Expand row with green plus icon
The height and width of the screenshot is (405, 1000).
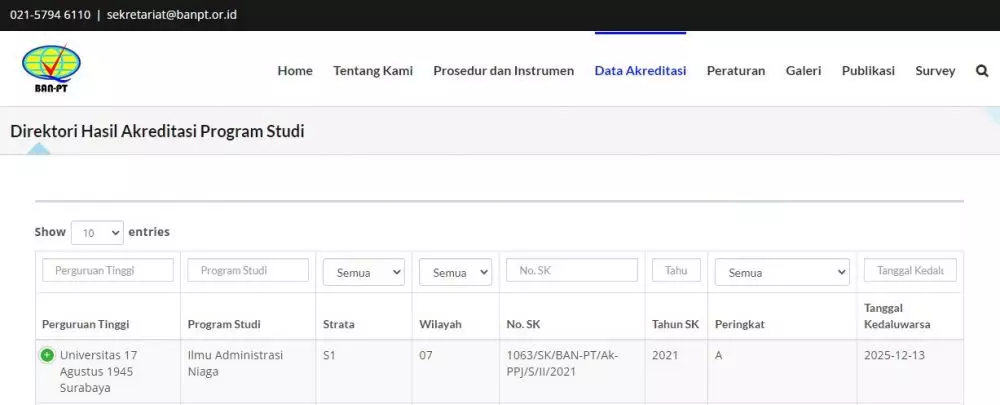coord(47,355)
